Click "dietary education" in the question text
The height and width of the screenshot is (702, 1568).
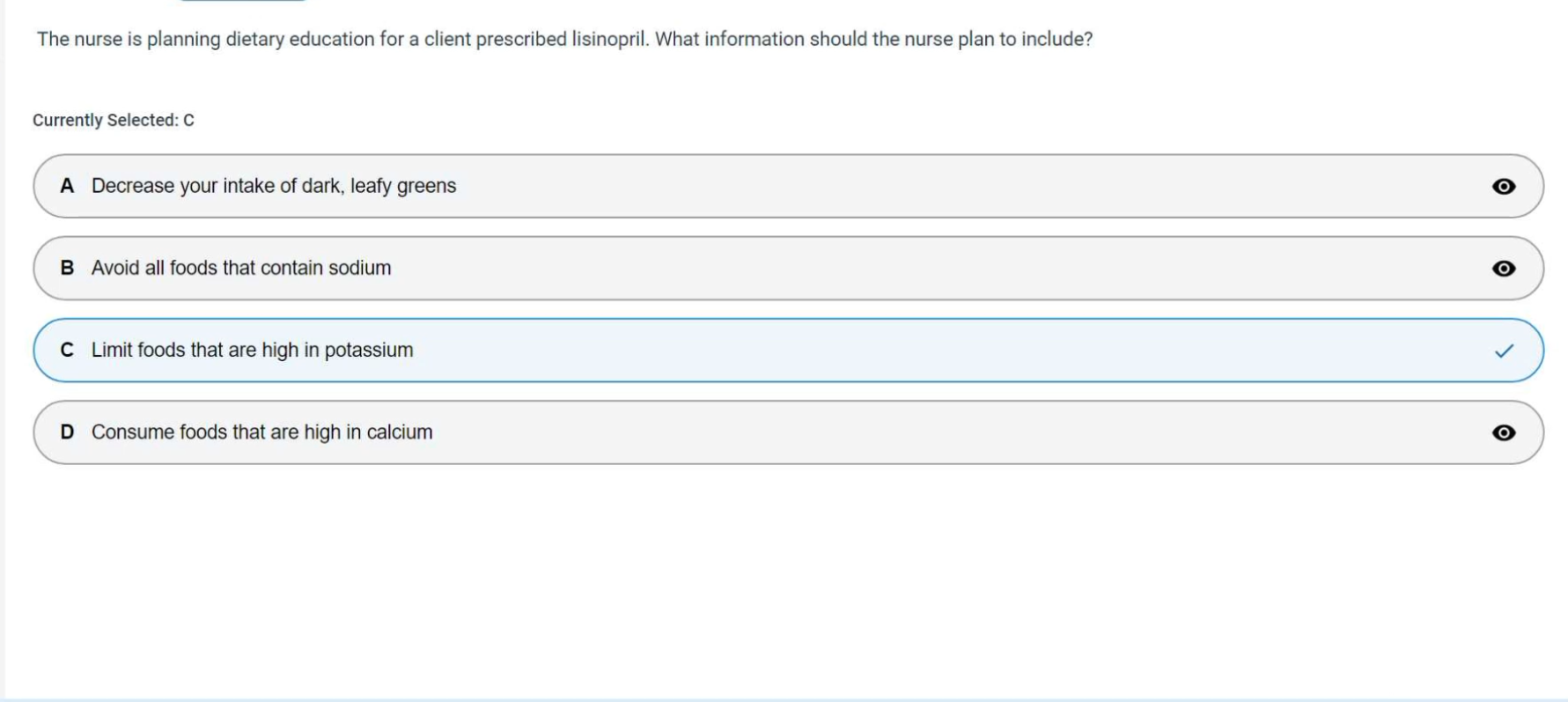pyautogui.click(x=300, y=40)
